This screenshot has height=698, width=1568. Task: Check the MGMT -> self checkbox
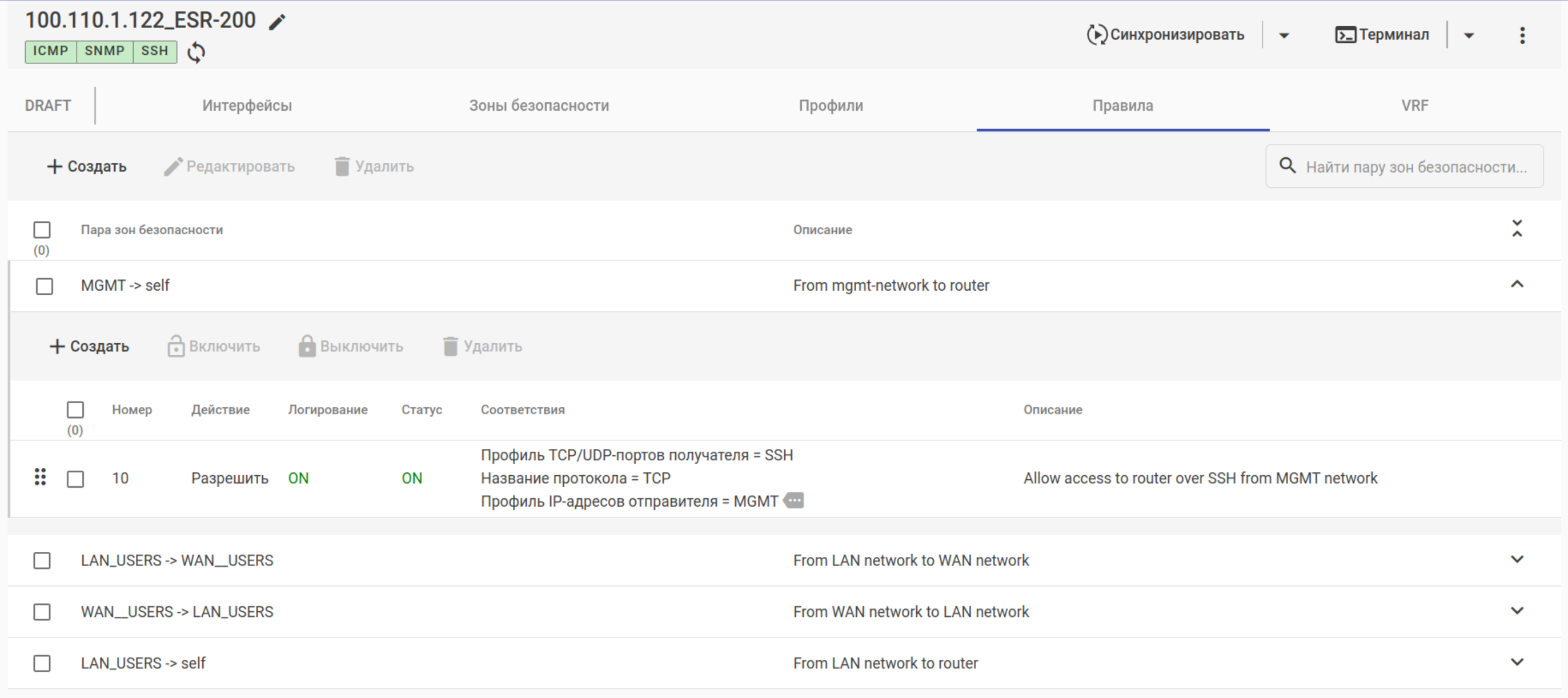click(45, 286)
